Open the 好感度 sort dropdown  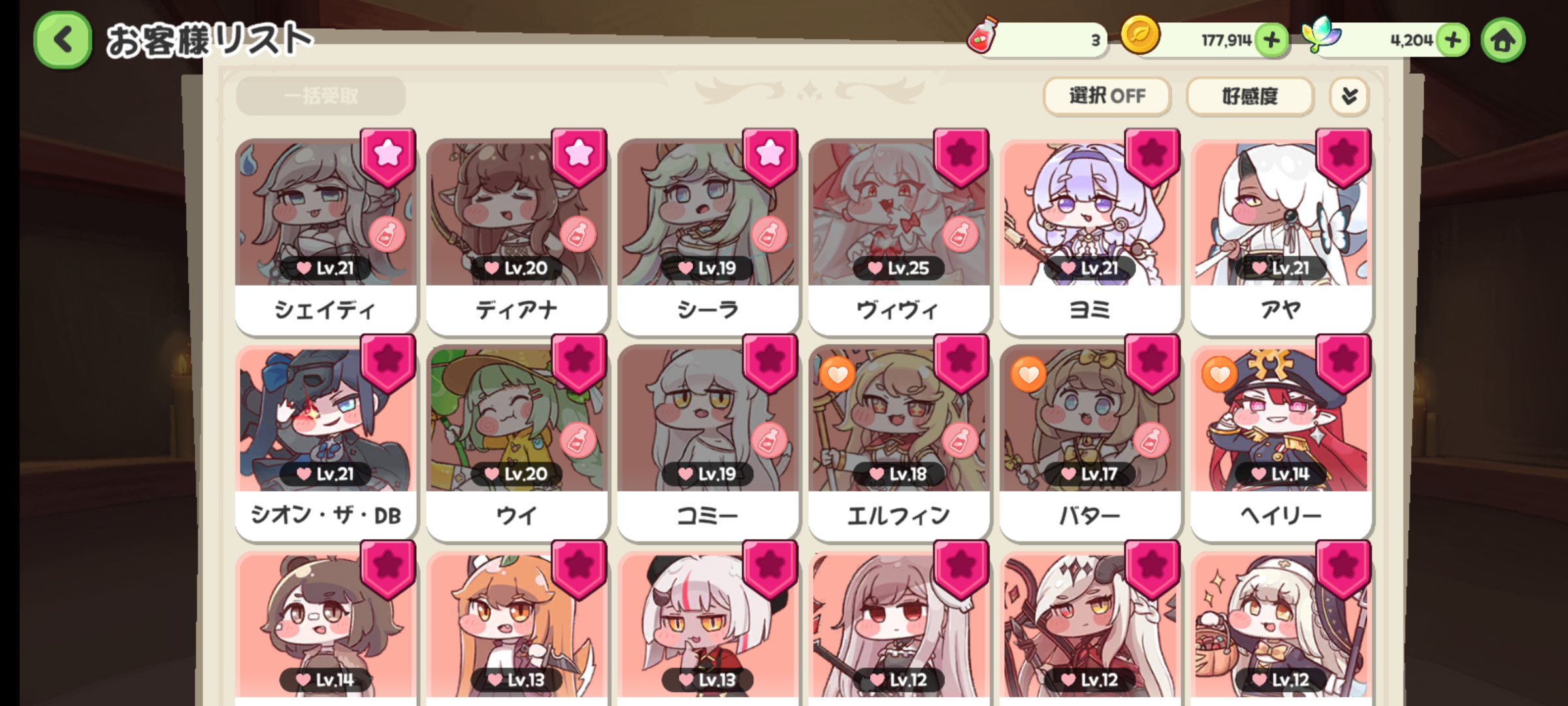click(1250, 96)
